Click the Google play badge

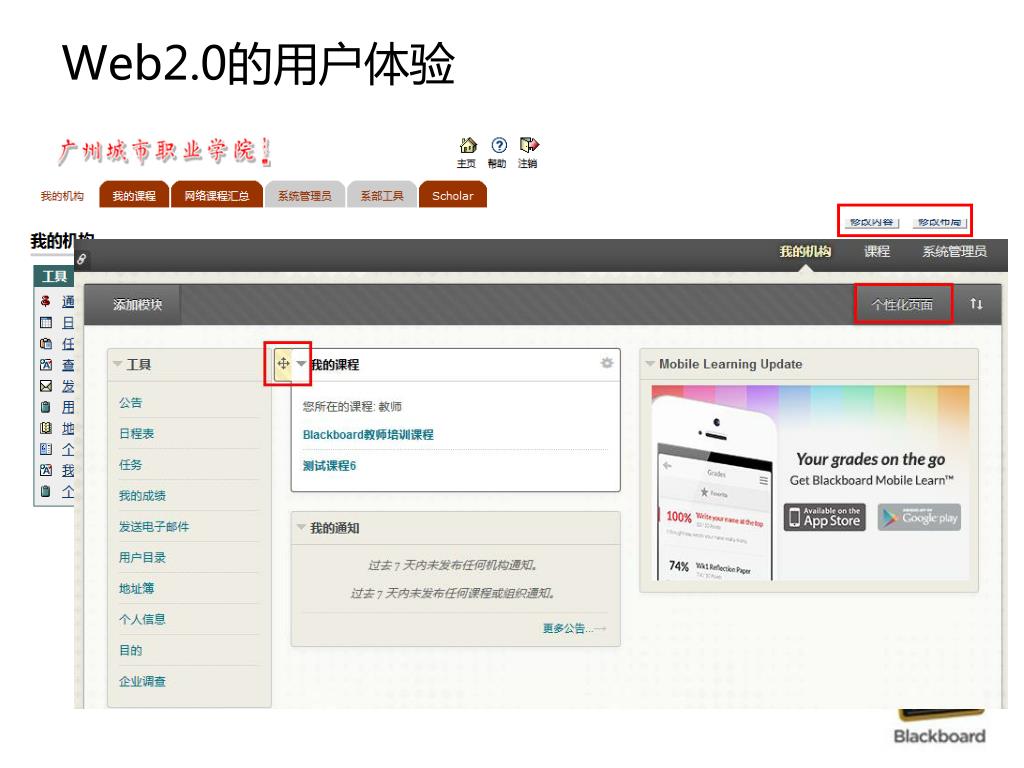(919, 517)
